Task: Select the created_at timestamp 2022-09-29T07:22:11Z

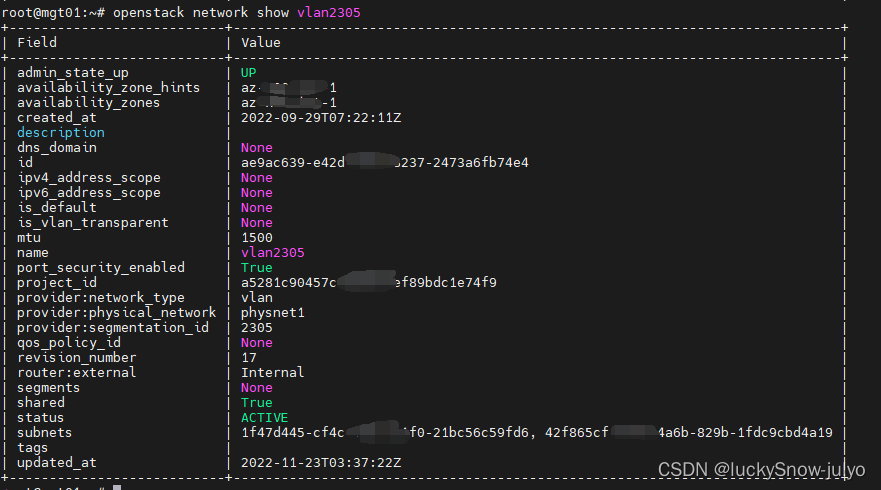Action: pyautogui.click(x=321, y=118)
